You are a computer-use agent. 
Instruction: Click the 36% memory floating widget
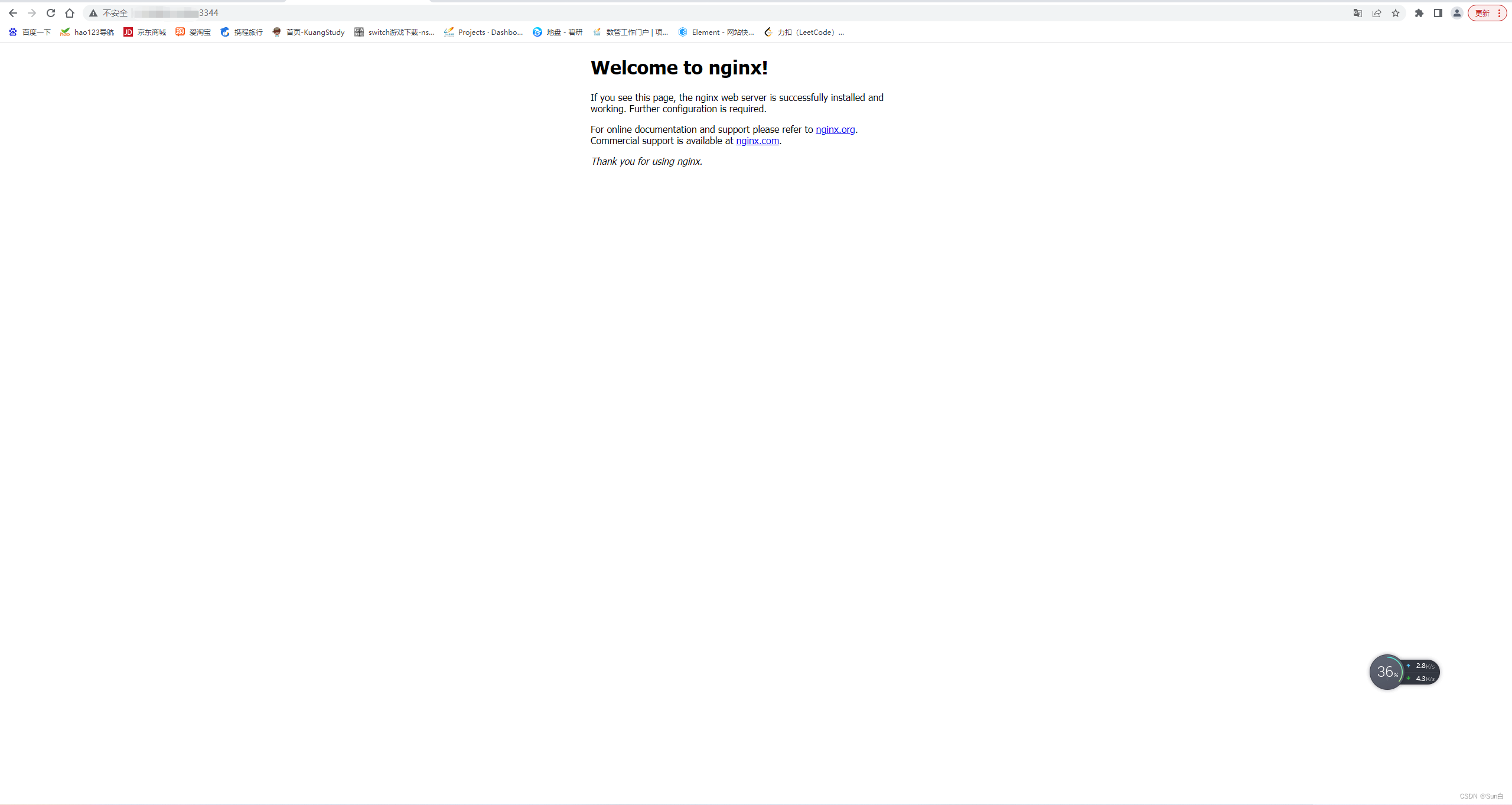(1387, 672)
